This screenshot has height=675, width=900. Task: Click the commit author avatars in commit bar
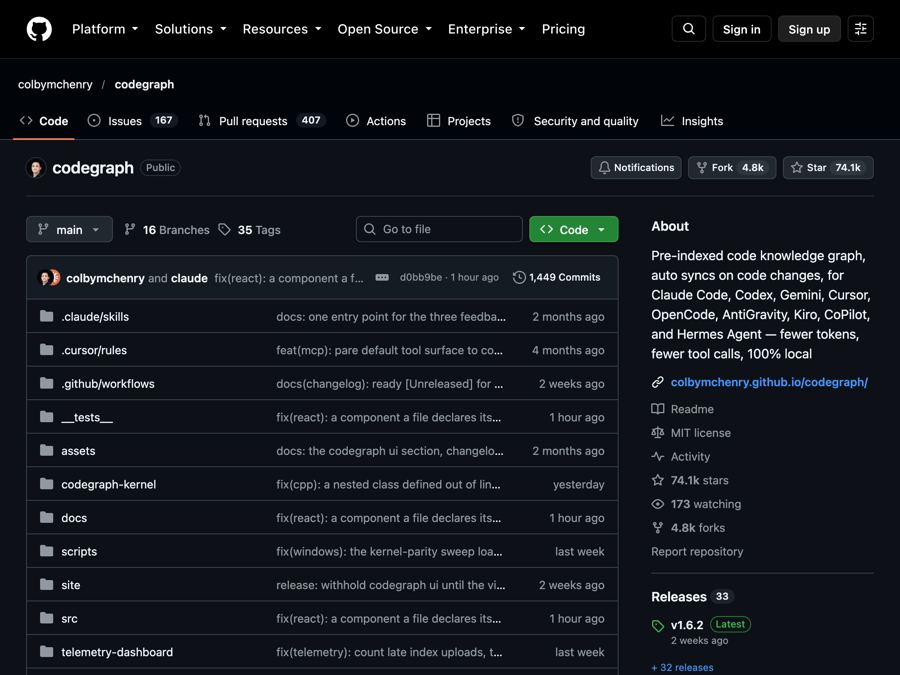(49, 278)
